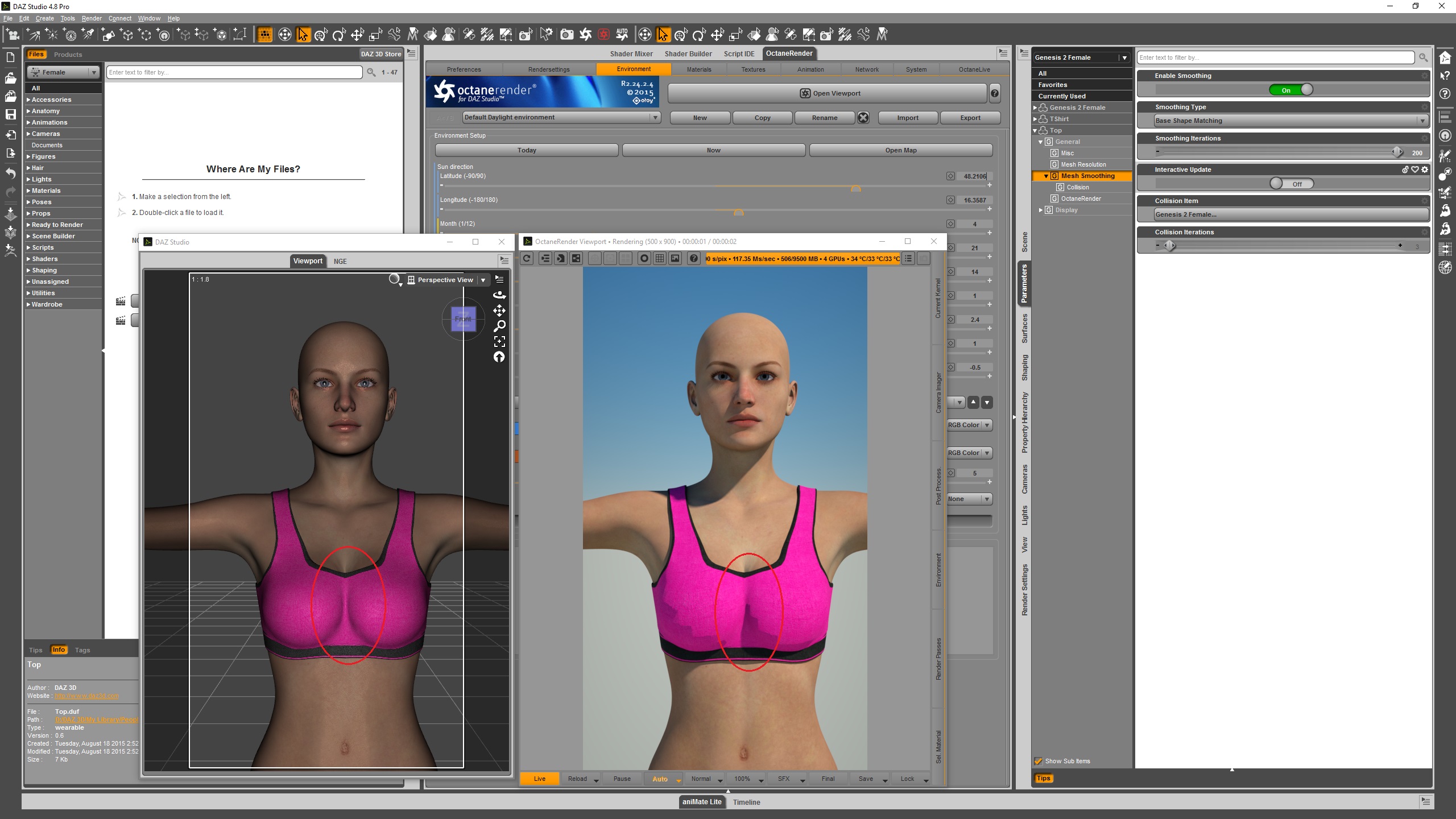Switch to the Materials tab in OctaneRender

[x=698, y=69]
